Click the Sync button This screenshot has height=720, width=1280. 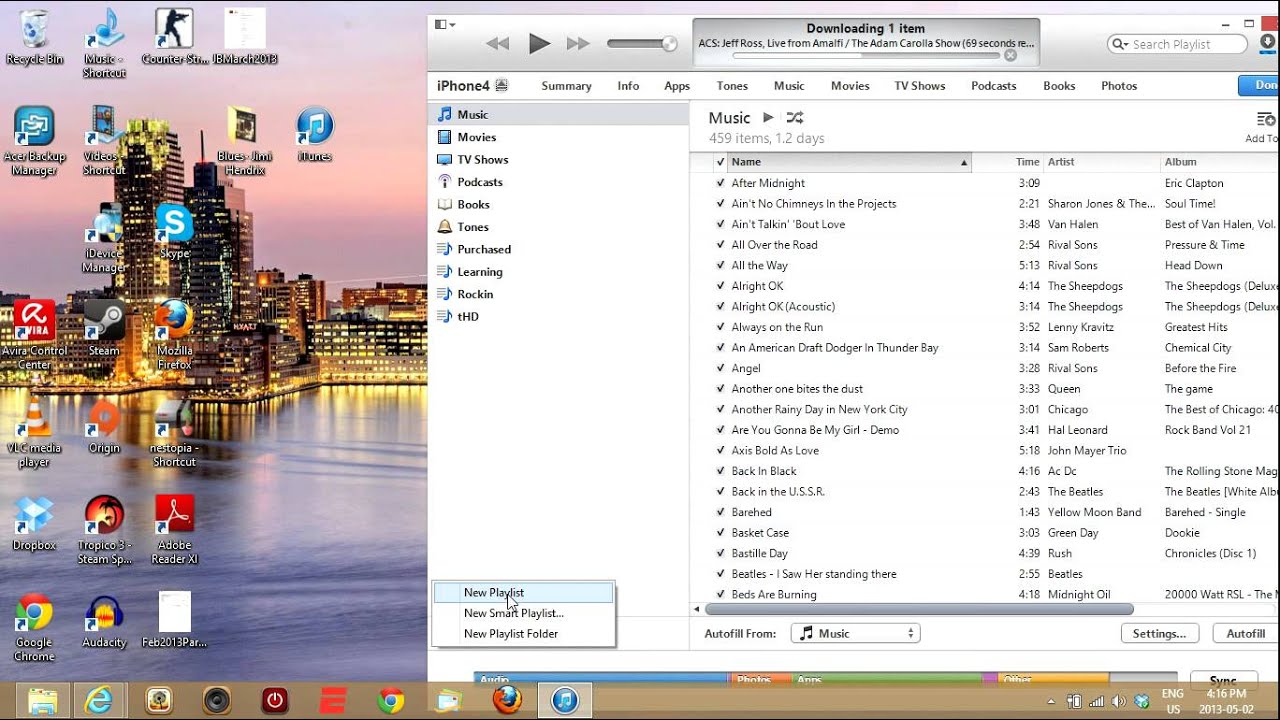[1223, 681]
